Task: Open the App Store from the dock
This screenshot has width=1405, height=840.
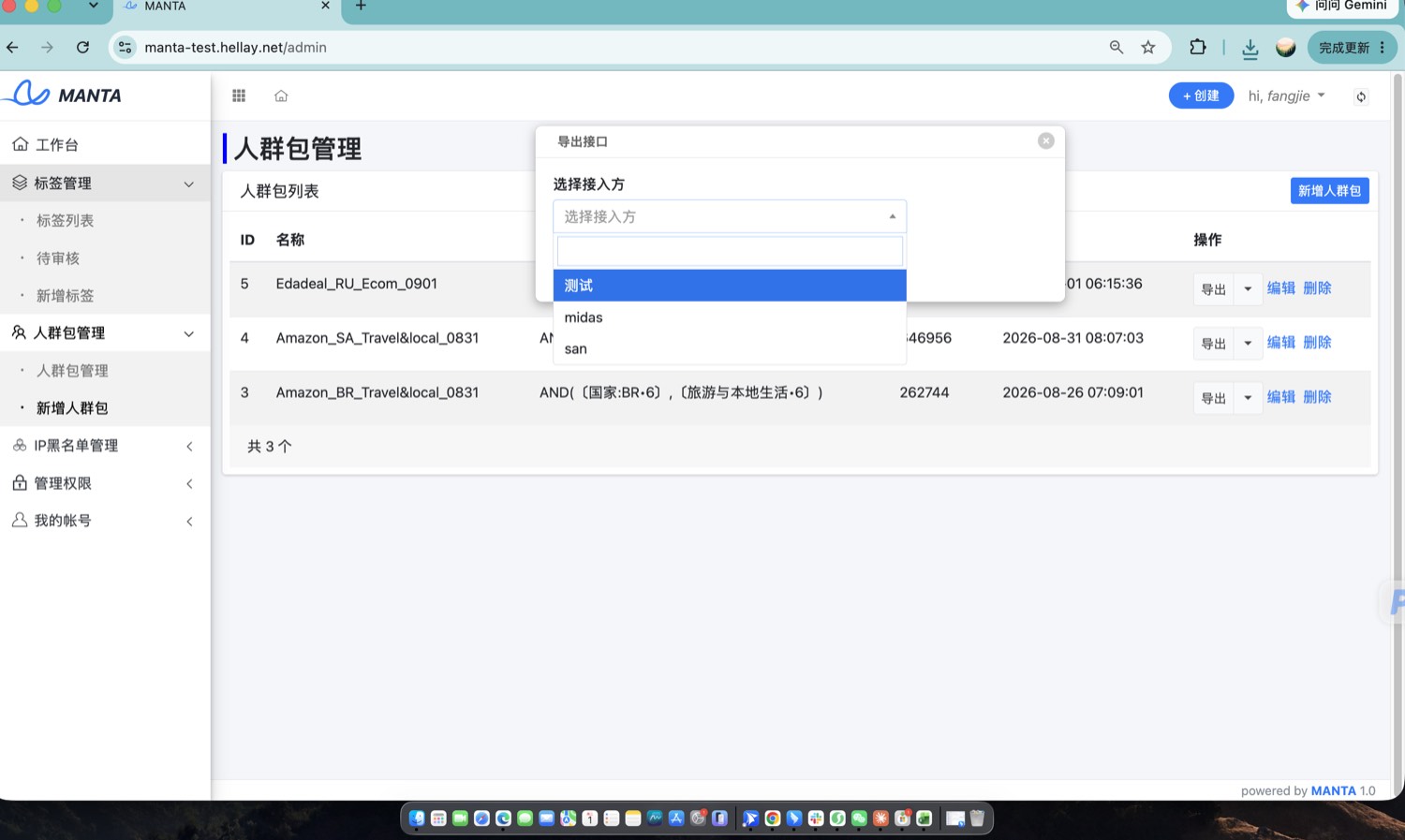Action: (676, 818)
